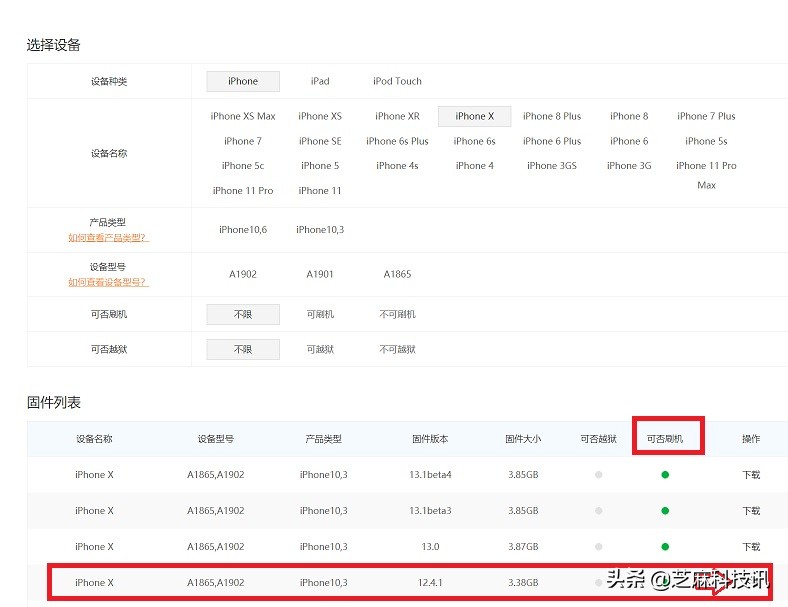Select 不可越狱 jailbreak filter

[x=397, y=350]
